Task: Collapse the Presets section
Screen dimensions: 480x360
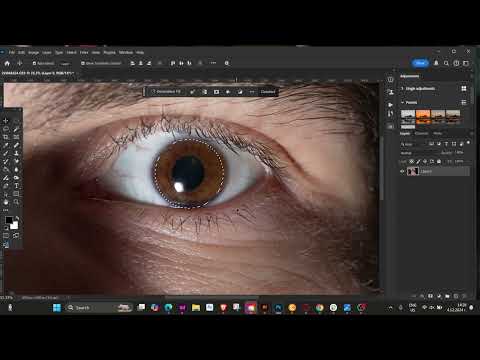Action: point(402,102)
